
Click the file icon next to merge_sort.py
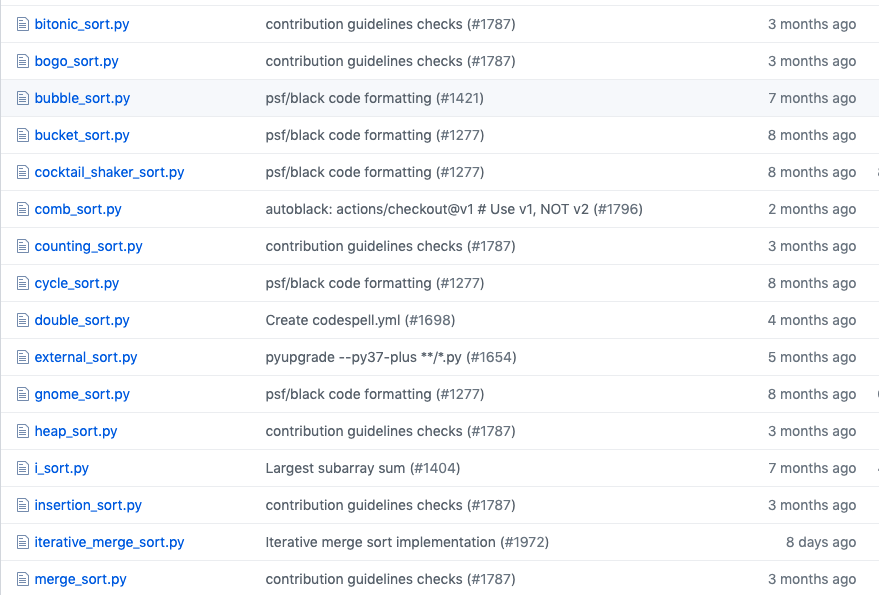click(x=22, y=579)
